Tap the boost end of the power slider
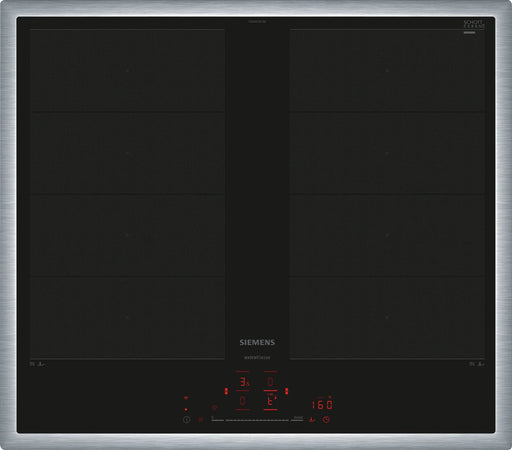 298,420
